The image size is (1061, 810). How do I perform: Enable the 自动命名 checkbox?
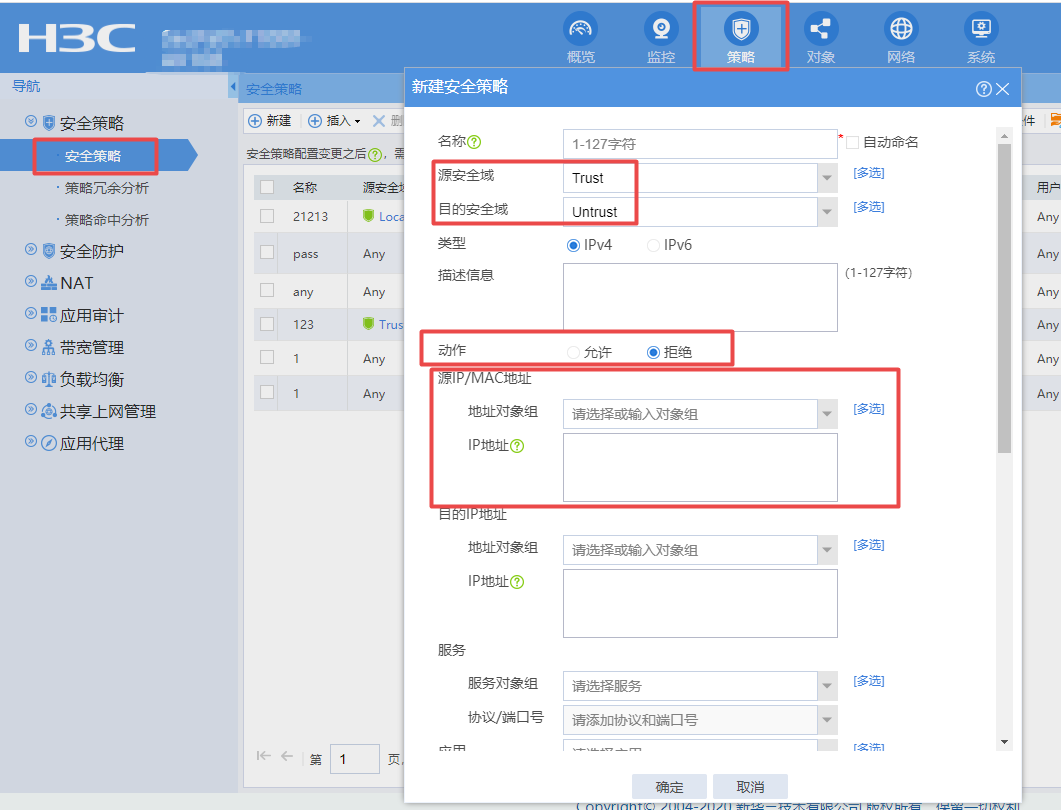(x=853, y=142)
